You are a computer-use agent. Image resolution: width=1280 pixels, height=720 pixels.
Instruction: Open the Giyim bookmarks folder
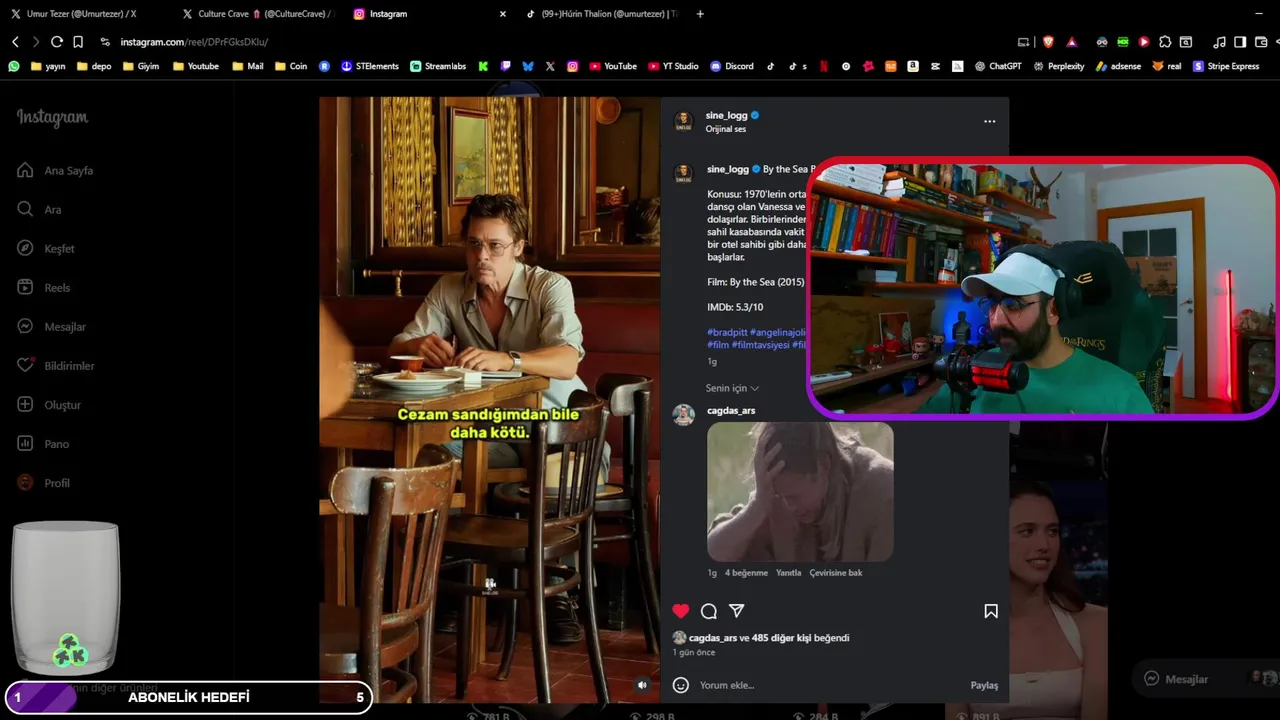(x=141, y=66)
